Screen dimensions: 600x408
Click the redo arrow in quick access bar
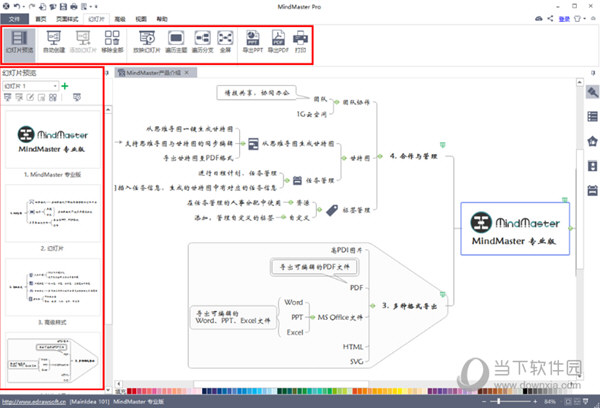pos(32,6)
